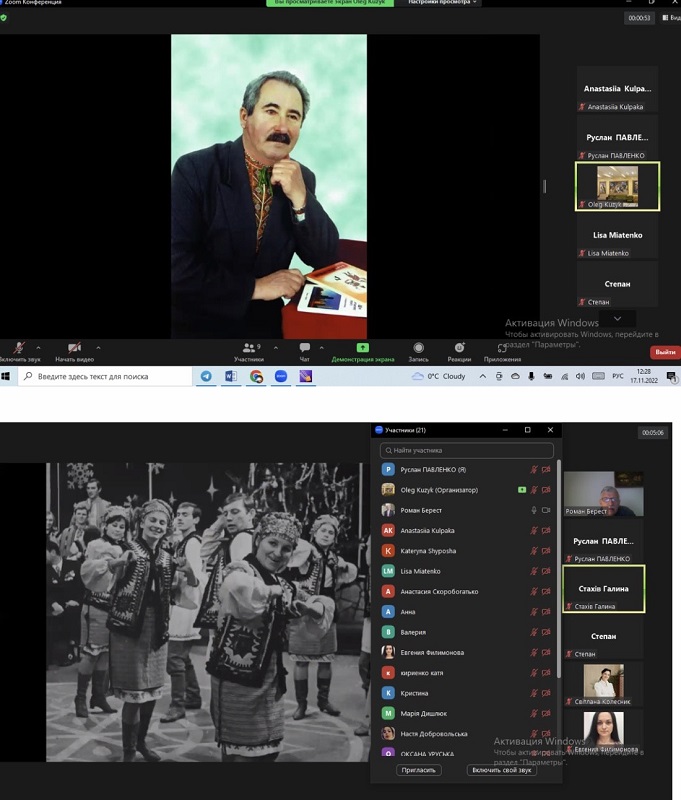Select Руслан ПАВЛЕНКО (Я) in participants list
This screenshot has width=681, height=800.
466,470
